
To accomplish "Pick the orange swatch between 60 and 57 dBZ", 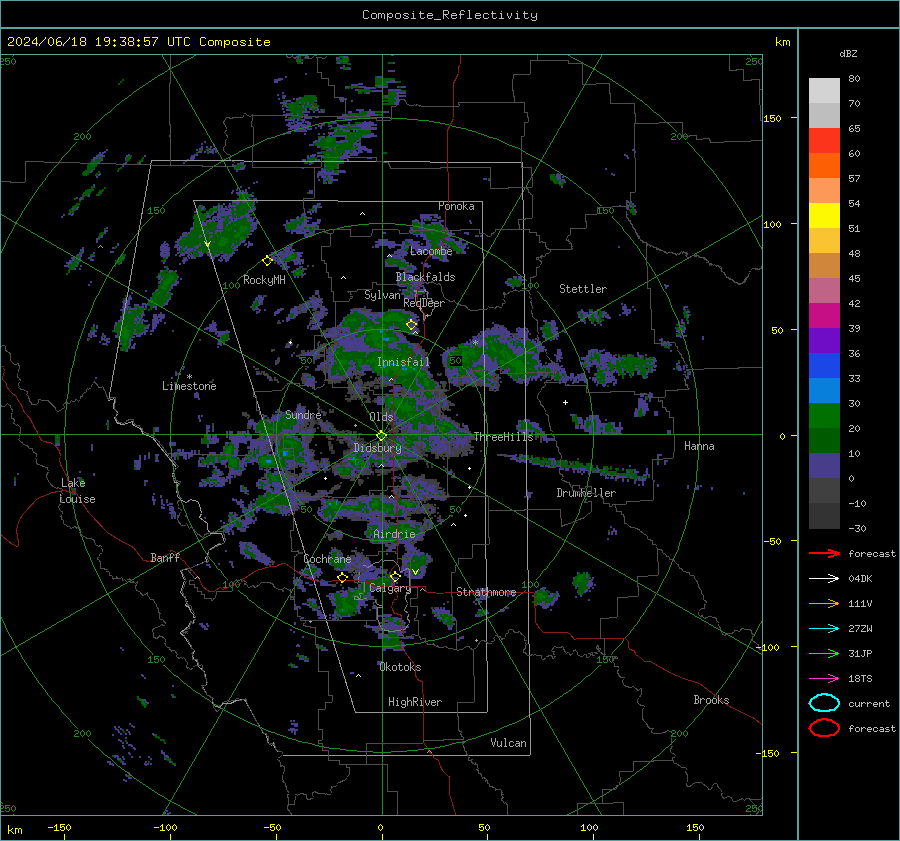I will (824, 166).
